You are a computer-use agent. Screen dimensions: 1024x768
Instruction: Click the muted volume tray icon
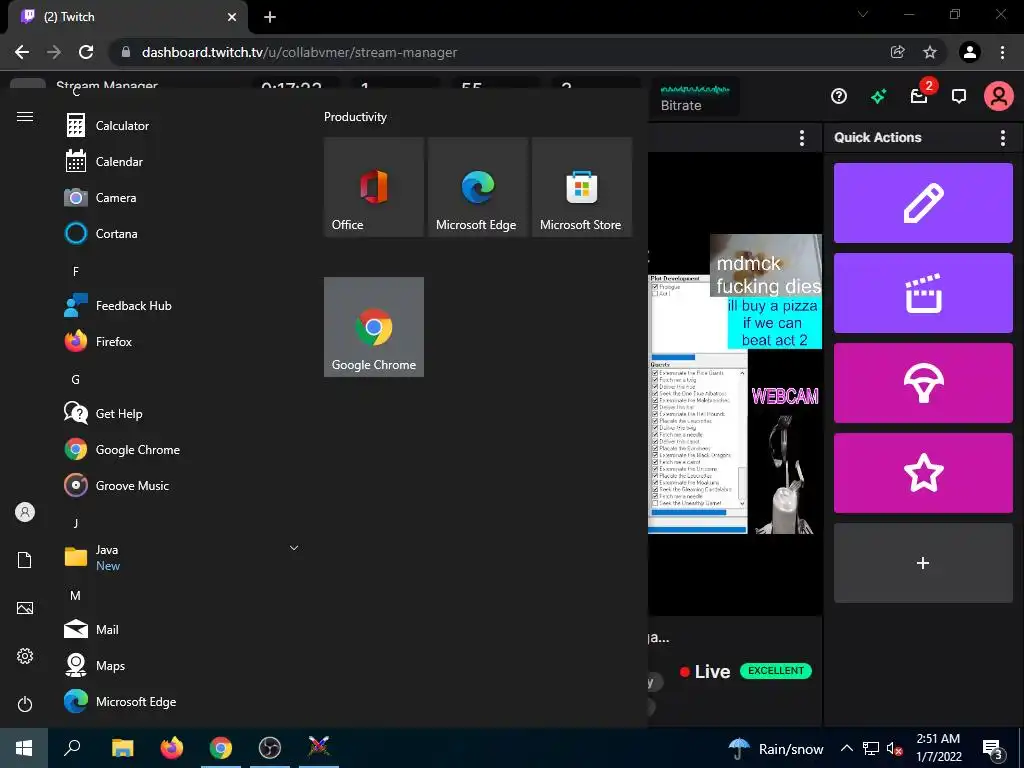[893, 748]
